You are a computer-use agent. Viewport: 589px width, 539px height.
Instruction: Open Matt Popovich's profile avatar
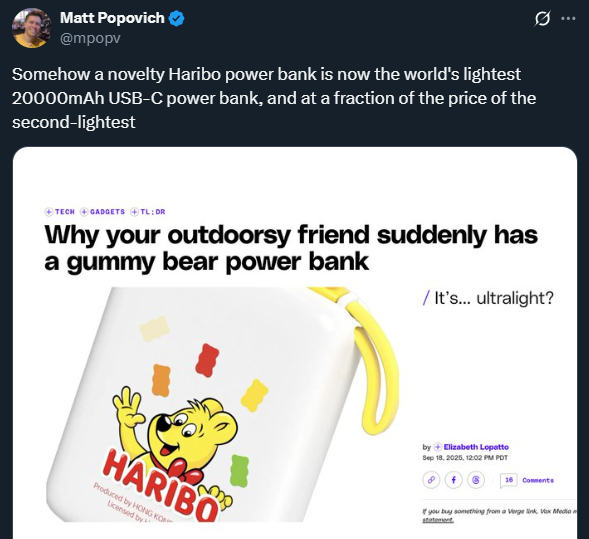pos(32,28)
